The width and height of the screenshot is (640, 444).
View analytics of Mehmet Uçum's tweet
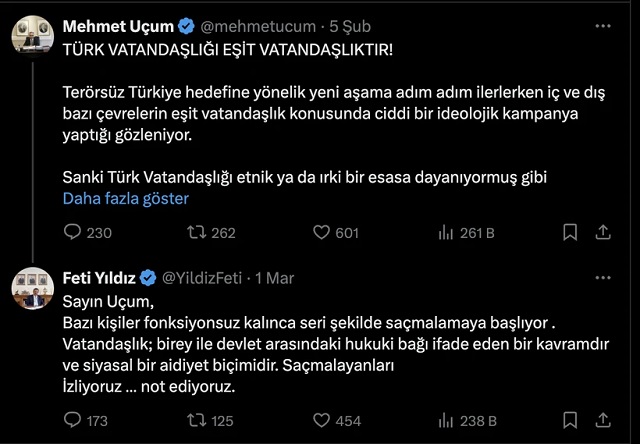click(x=447, y=233)
